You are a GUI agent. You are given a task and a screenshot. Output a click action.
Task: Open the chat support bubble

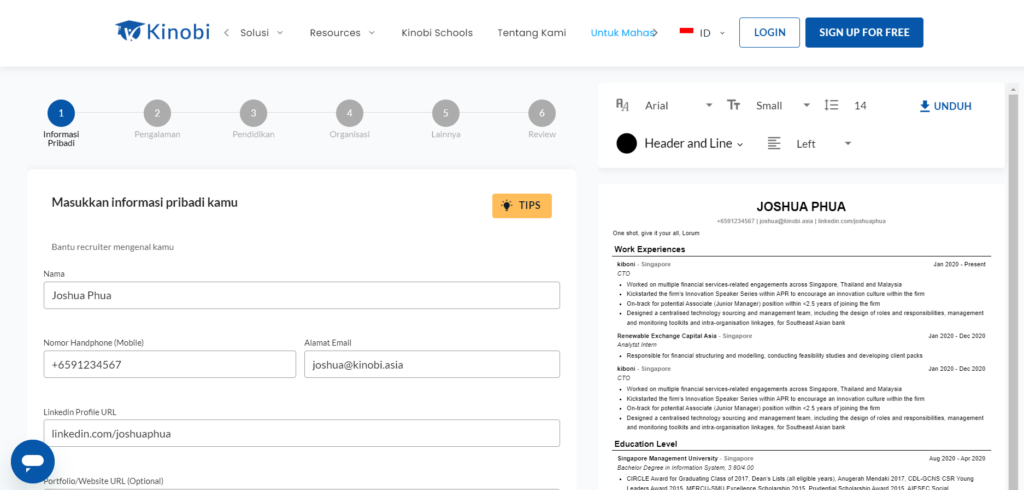32,461
